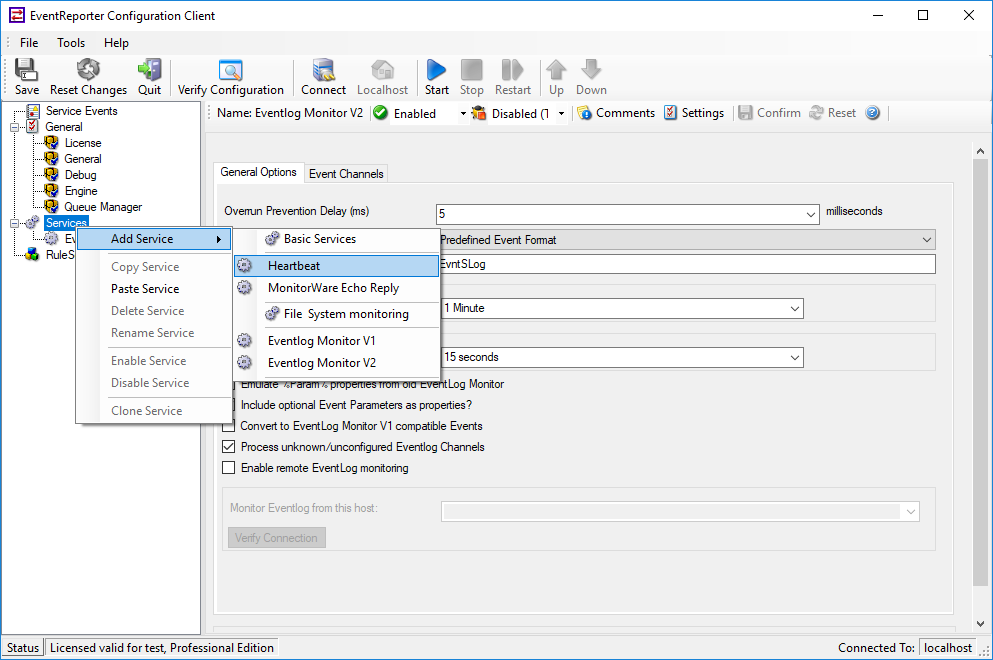Click the Reset Changes toolbar icon
The width and height of the screenshot is (993, 660).
[88, 70]
